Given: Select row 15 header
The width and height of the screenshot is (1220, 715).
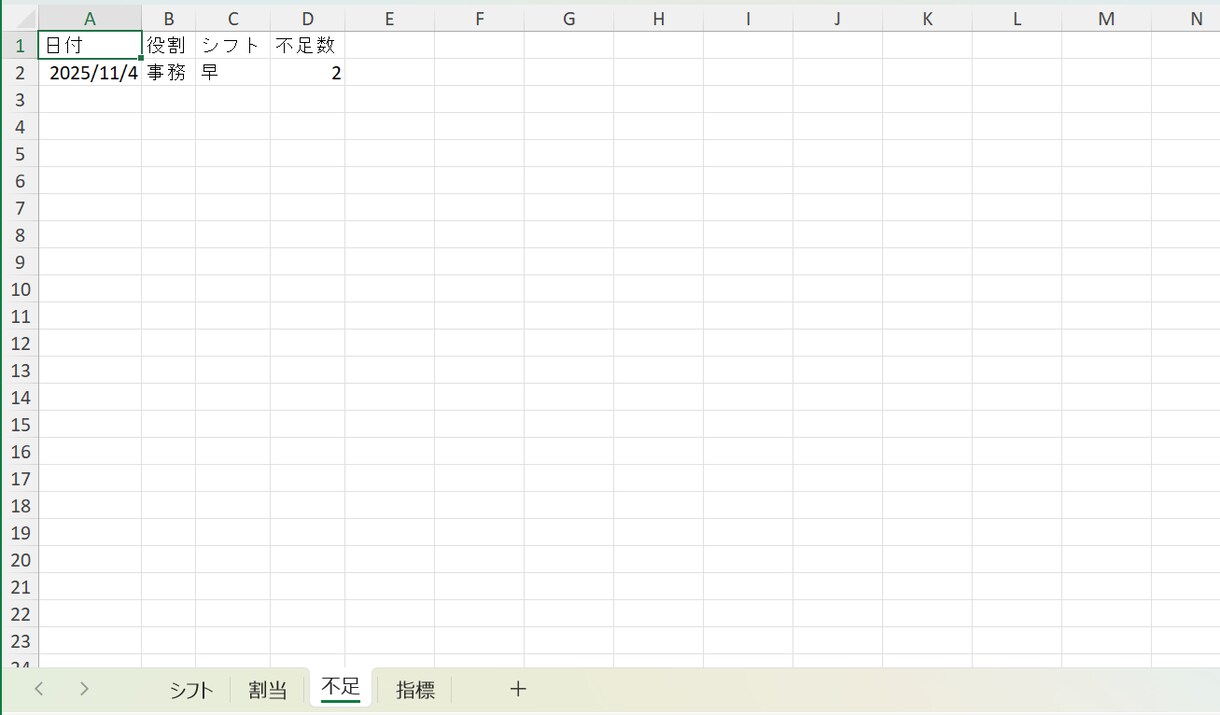Looking at the screenshot, I should tap(20, 425).
